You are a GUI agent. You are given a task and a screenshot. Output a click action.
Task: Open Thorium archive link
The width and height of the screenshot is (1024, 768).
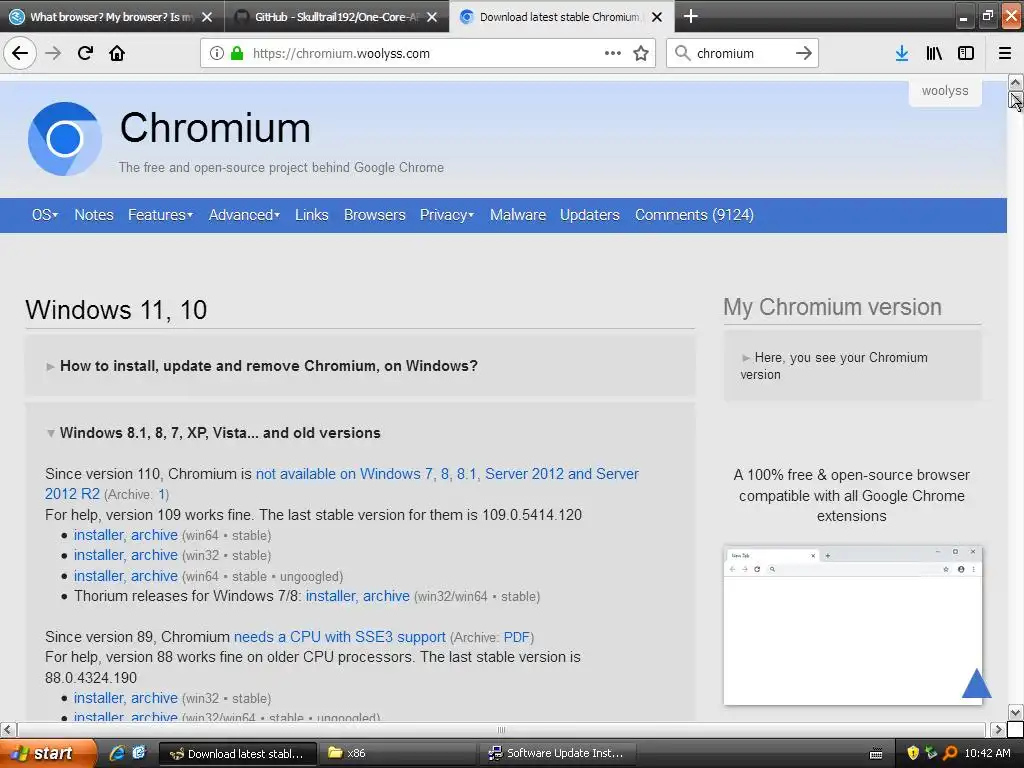pyautogui.click(x=386, y=596)
